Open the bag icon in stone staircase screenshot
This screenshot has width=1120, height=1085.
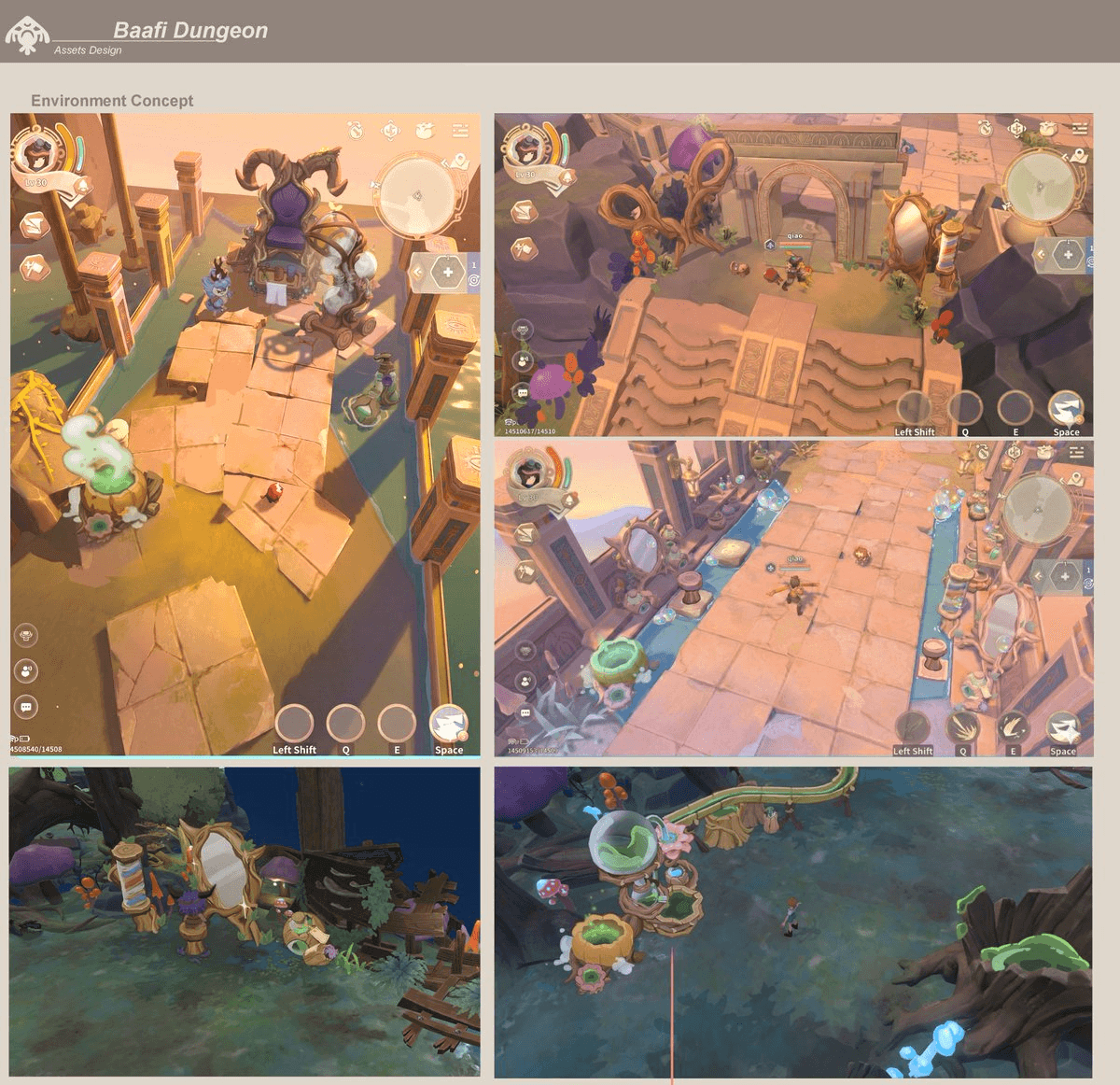click(1047, 127)
